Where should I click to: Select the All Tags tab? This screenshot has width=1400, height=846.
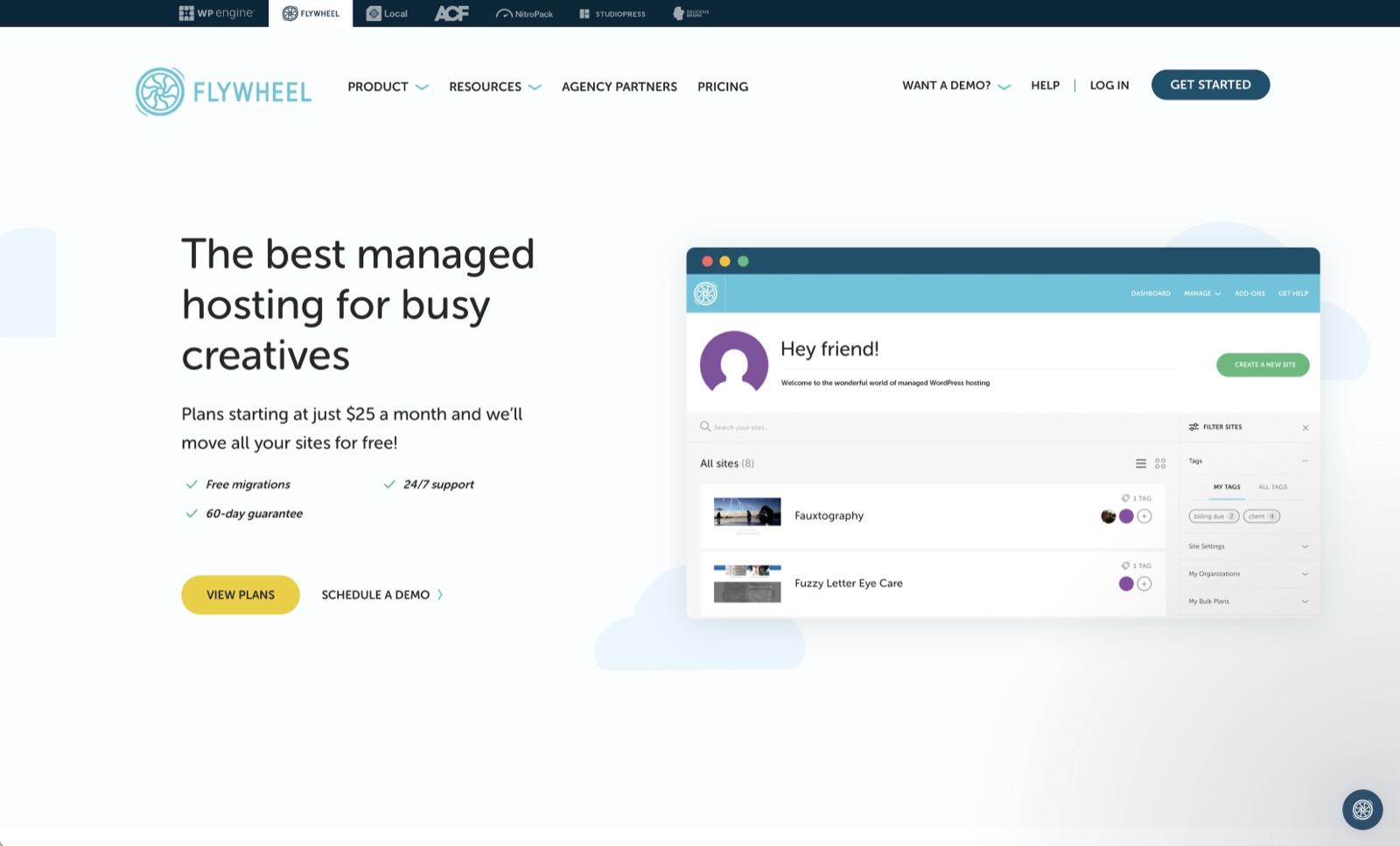pos(1273,487)
